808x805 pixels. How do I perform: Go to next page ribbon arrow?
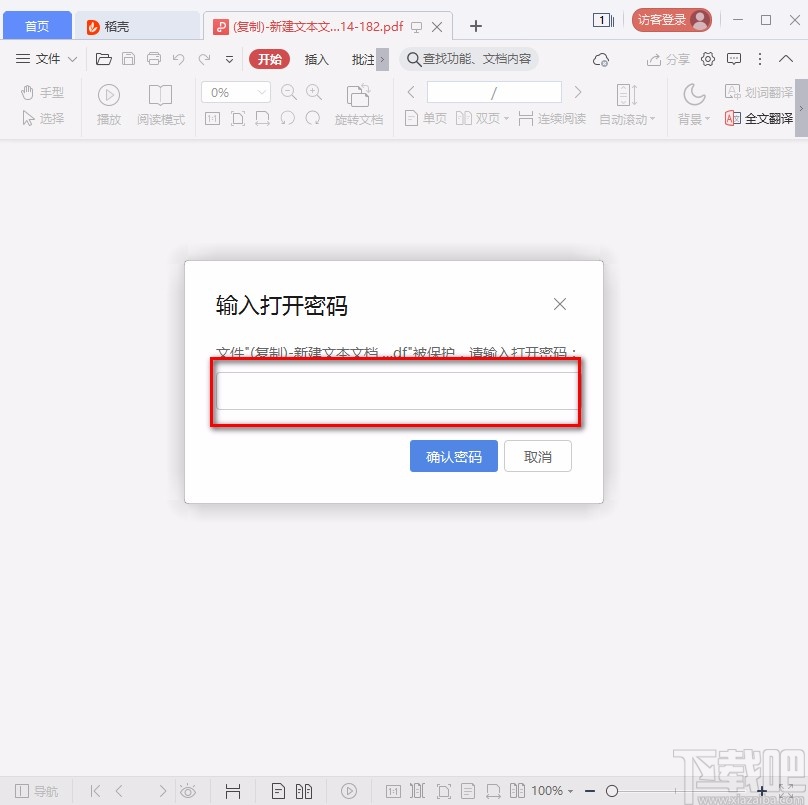pyautogui.click(x=578, y=92)
